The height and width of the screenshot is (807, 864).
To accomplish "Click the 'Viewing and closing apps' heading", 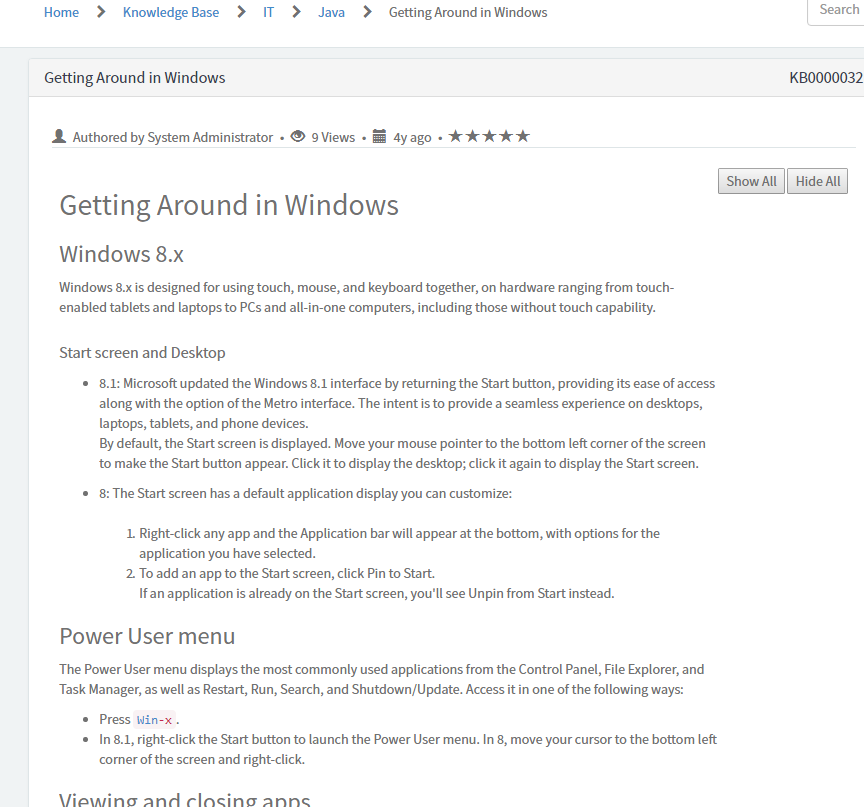I will coord(185,799).
